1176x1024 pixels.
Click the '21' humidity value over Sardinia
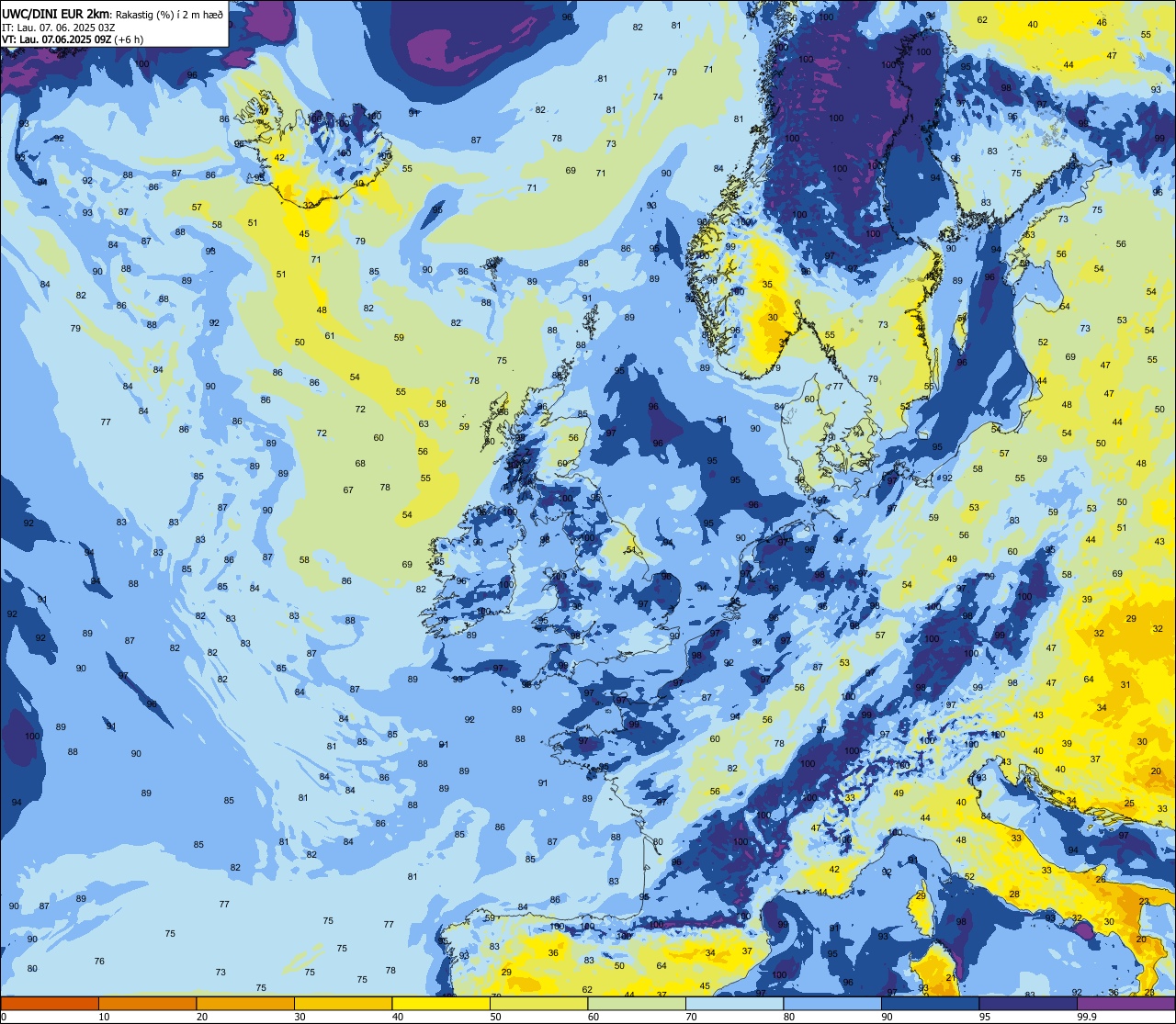tap(951, 977)
